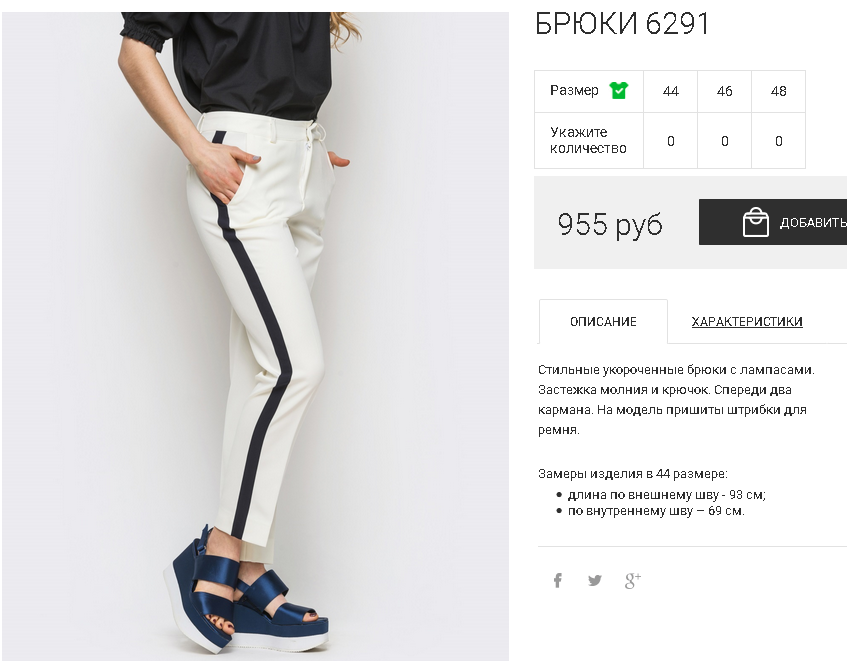Click the Размер label cell
Viewport: 847px width, 661px height.
coord(589,91)
